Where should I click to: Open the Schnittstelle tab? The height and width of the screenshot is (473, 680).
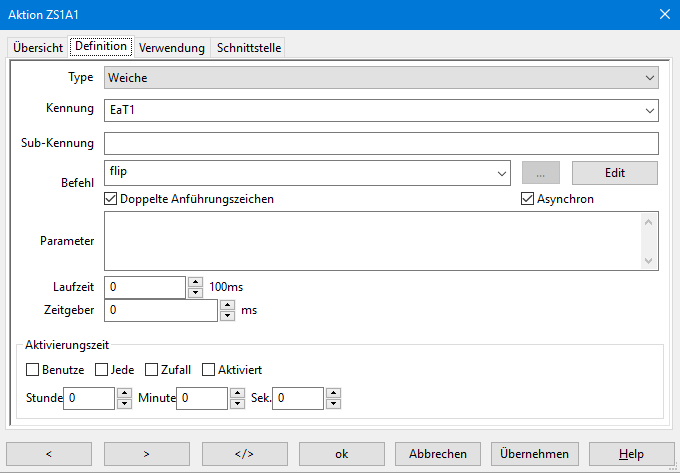249,47
